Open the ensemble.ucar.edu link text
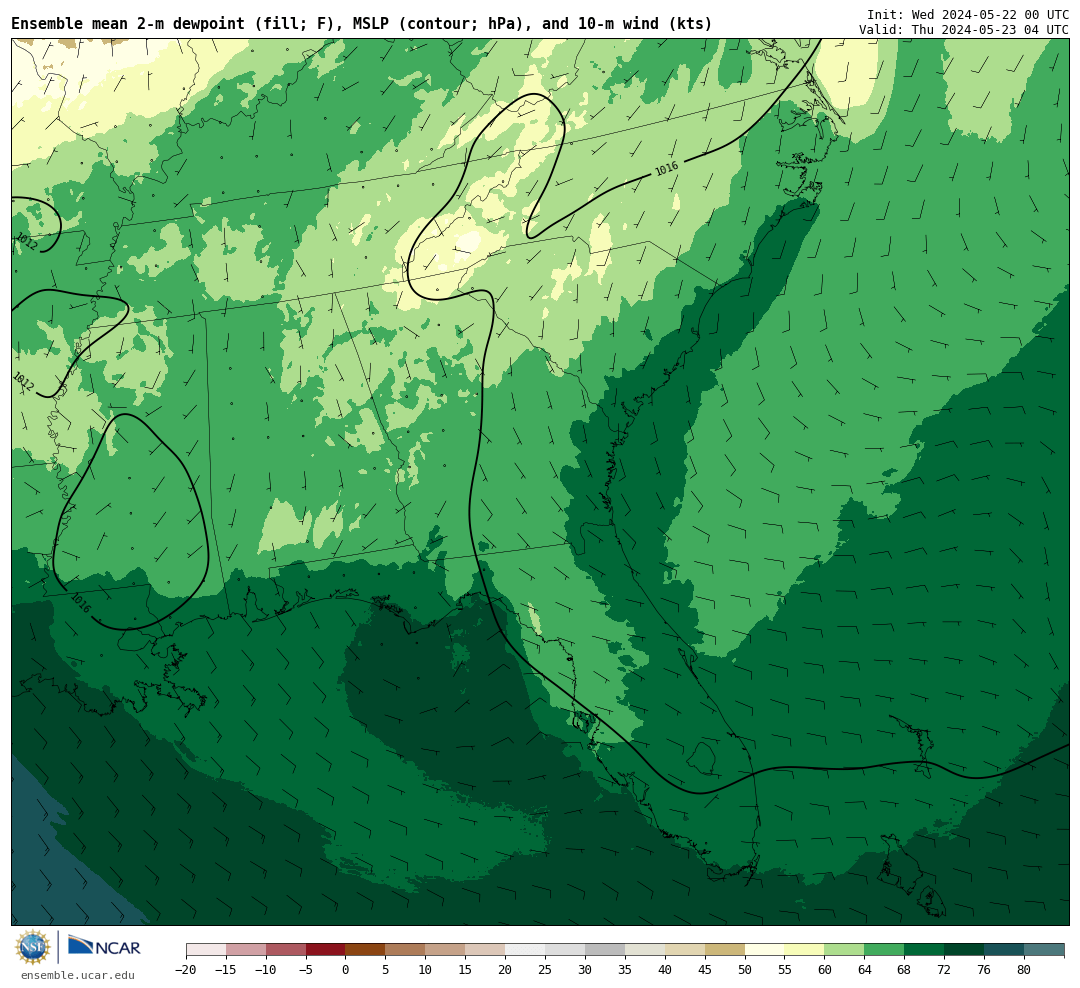Image resolution: width=1080 pixels, height=988 pixels. click(78, 975)
